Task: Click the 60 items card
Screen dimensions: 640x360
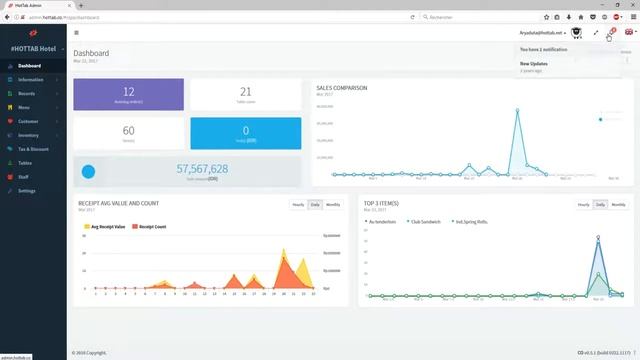Action: point(129,133)
